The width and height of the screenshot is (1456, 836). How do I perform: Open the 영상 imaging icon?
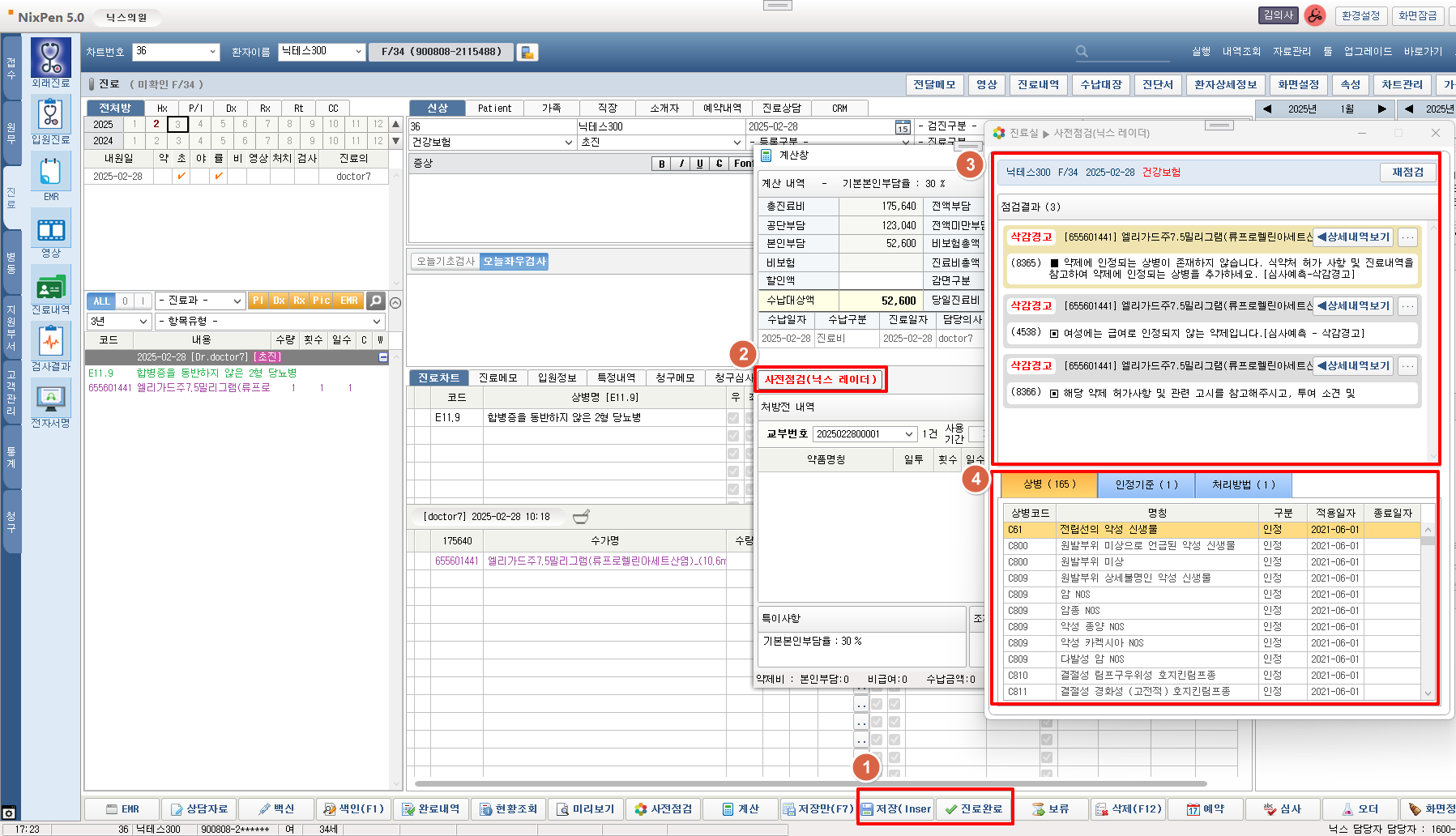pos(51,229)
